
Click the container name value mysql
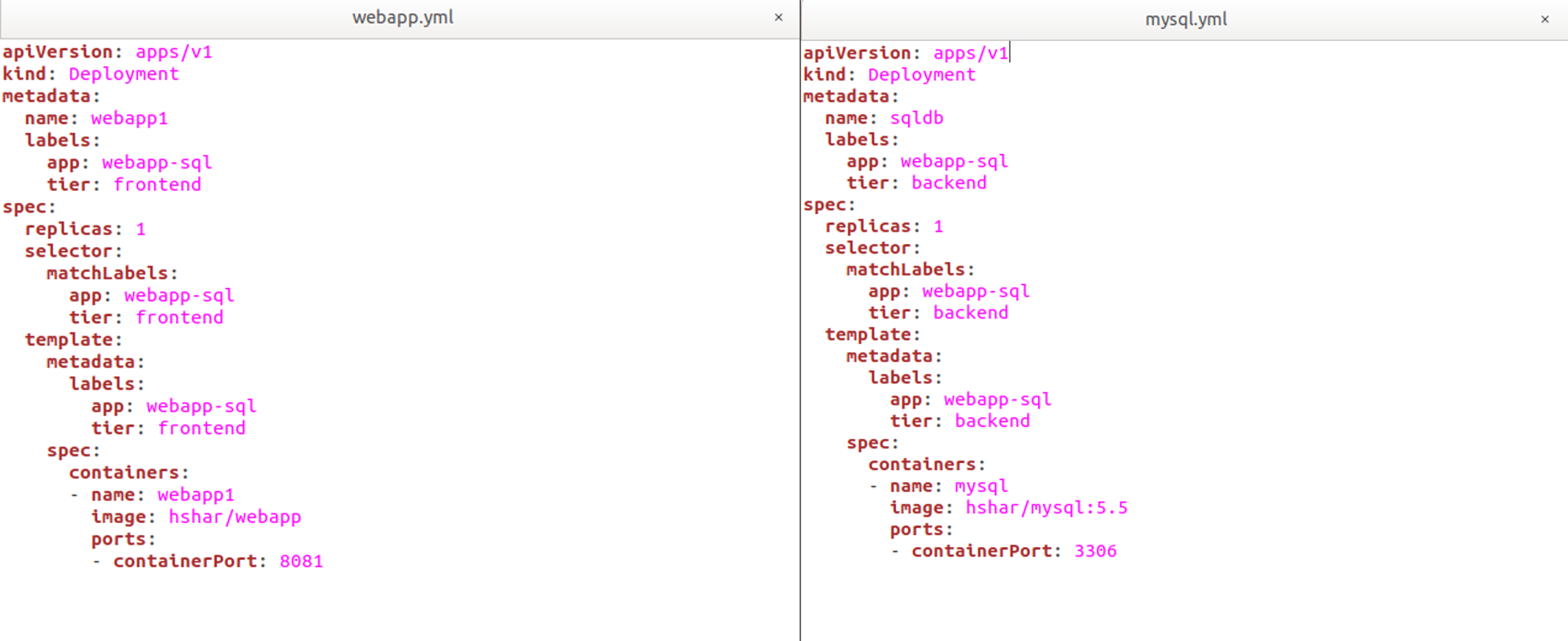point(980,486)
